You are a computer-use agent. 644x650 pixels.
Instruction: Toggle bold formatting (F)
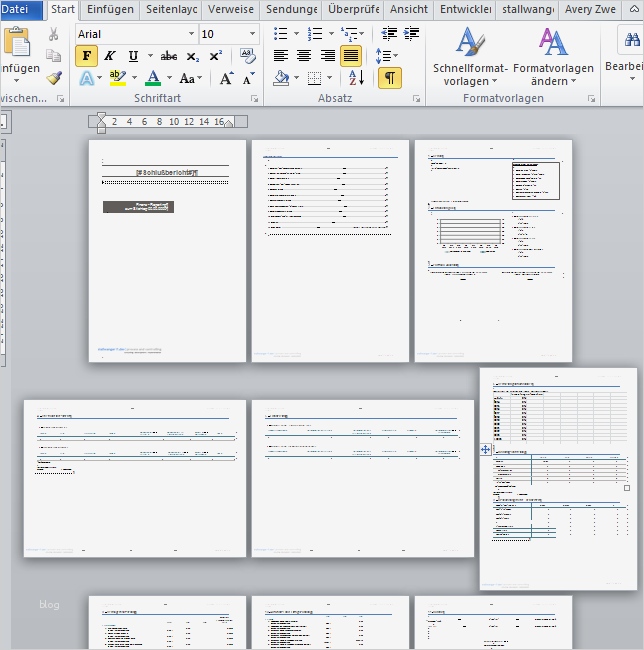(87, 56)
